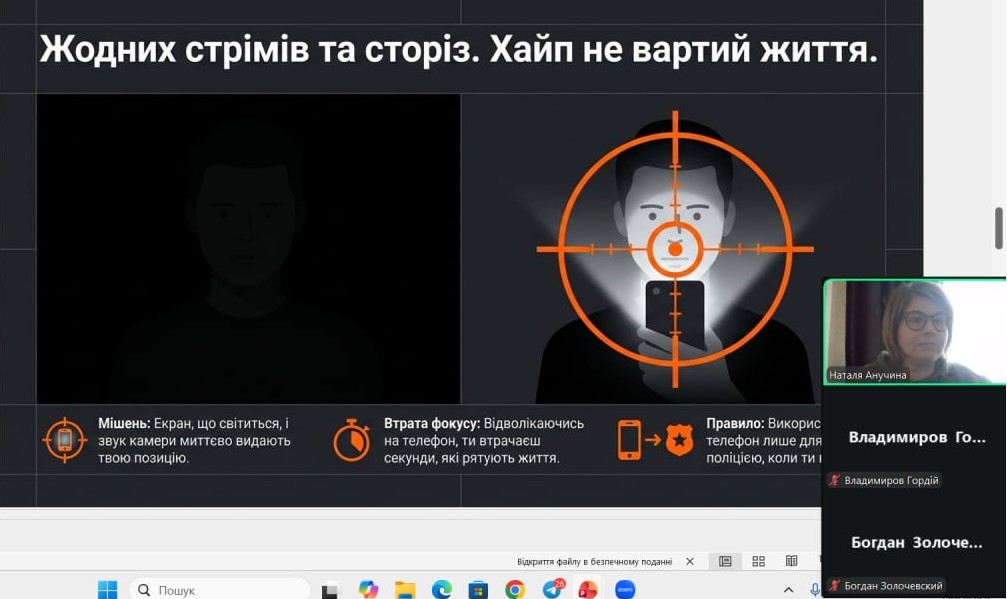Open the Windows Start menu
1007x599 pixels.
[107, 589]
